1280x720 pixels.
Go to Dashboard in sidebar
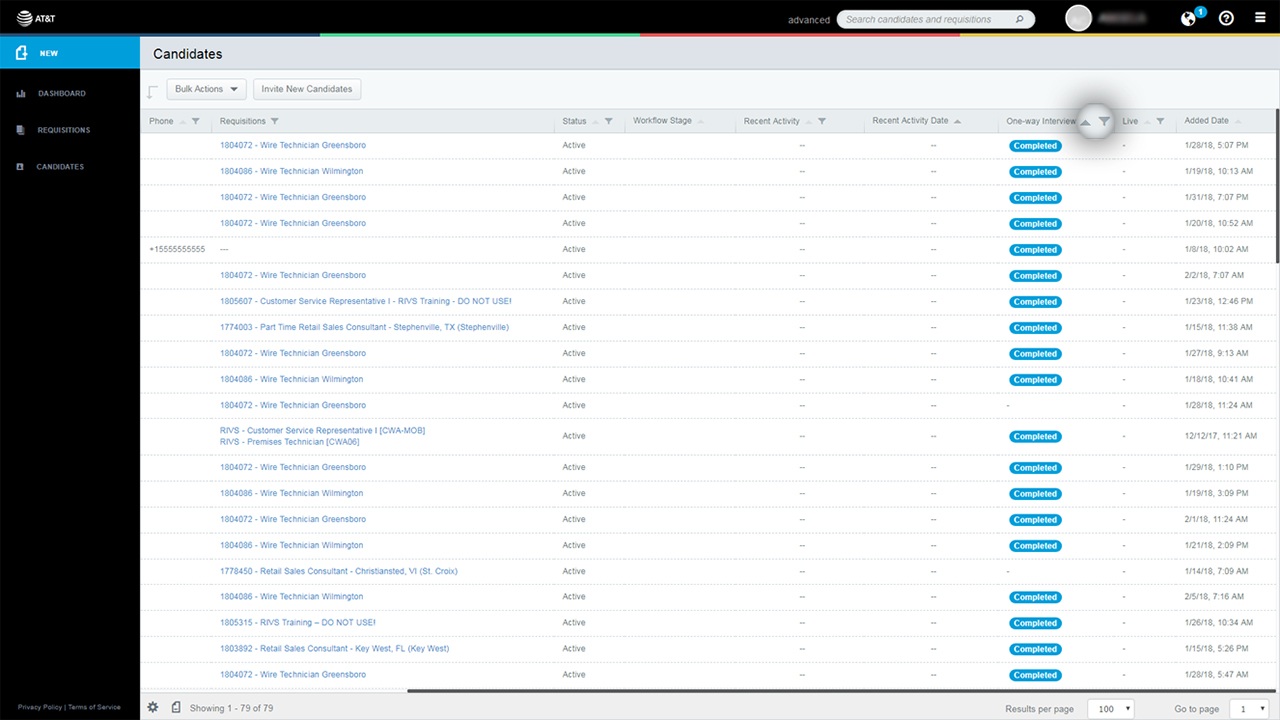(62, 94)
